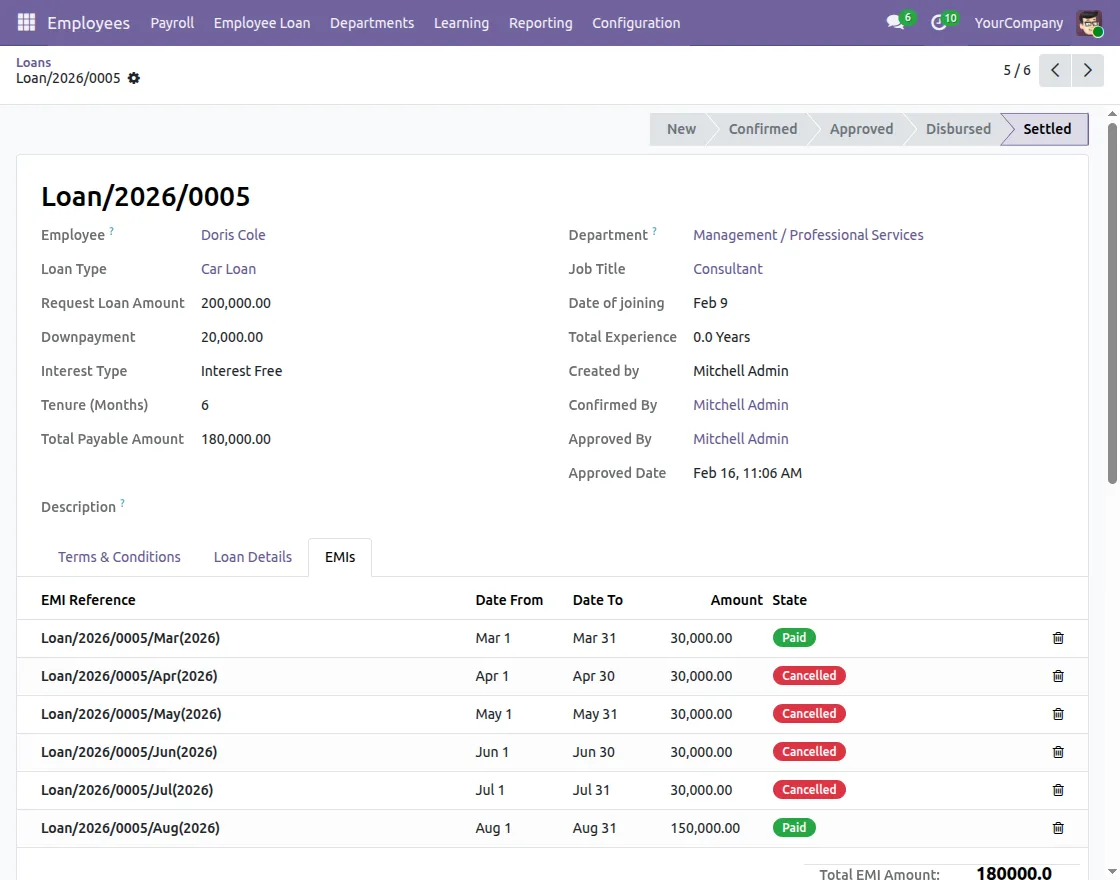Go to the previous loan record

point(1055,70)
